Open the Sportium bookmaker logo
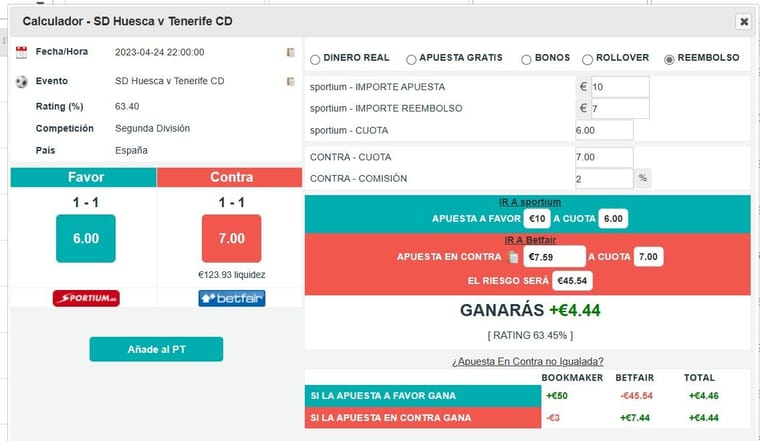 click(x=86, y=298)
